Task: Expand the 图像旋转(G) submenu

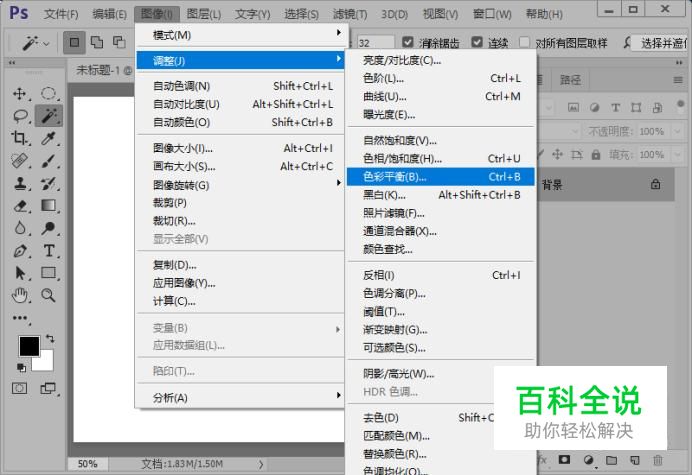Action: pyautogui.click(x=241, y=185)
